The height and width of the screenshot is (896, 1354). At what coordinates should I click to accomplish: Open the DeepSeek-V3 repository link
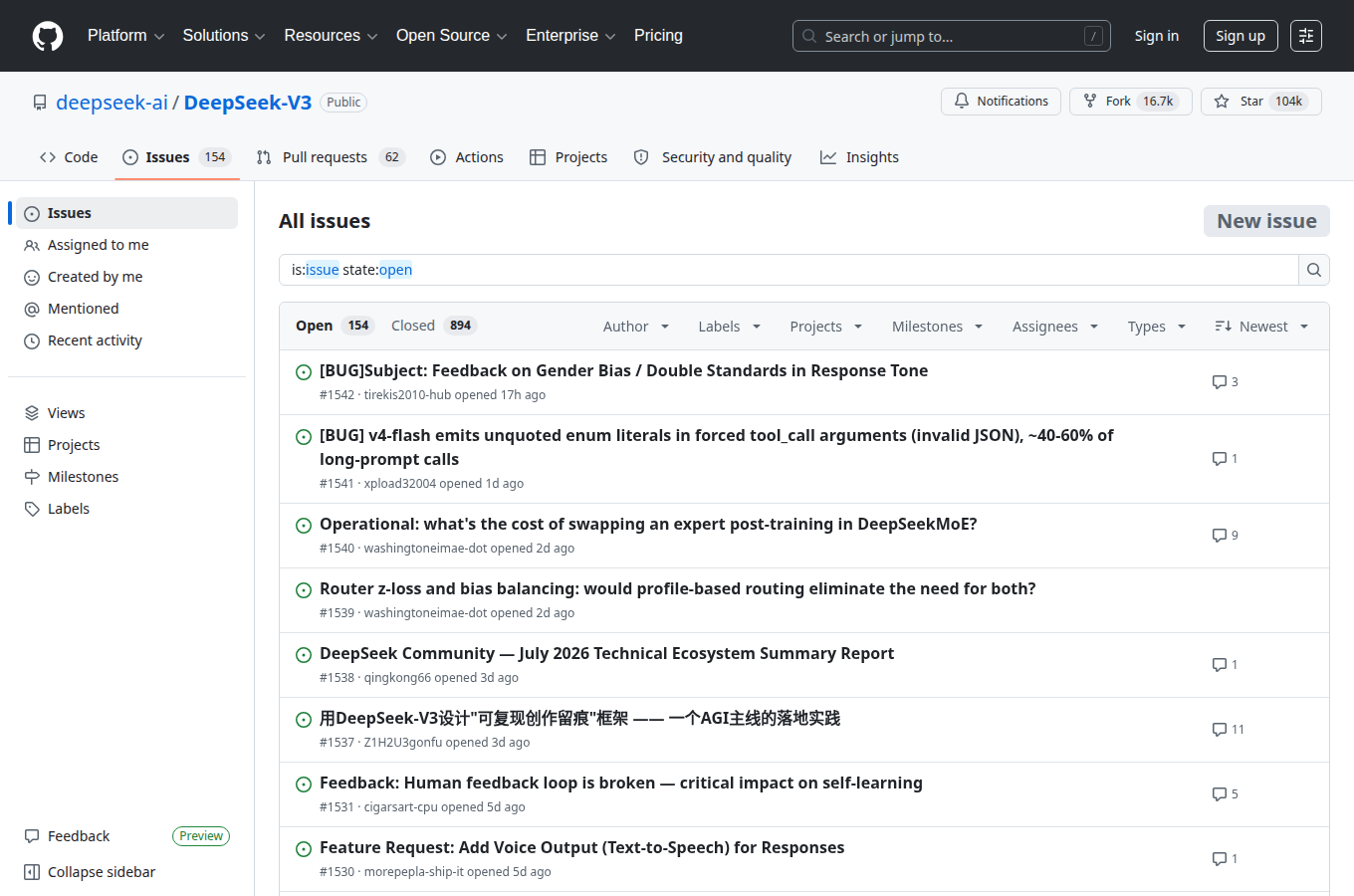click(x=248, y=103)
